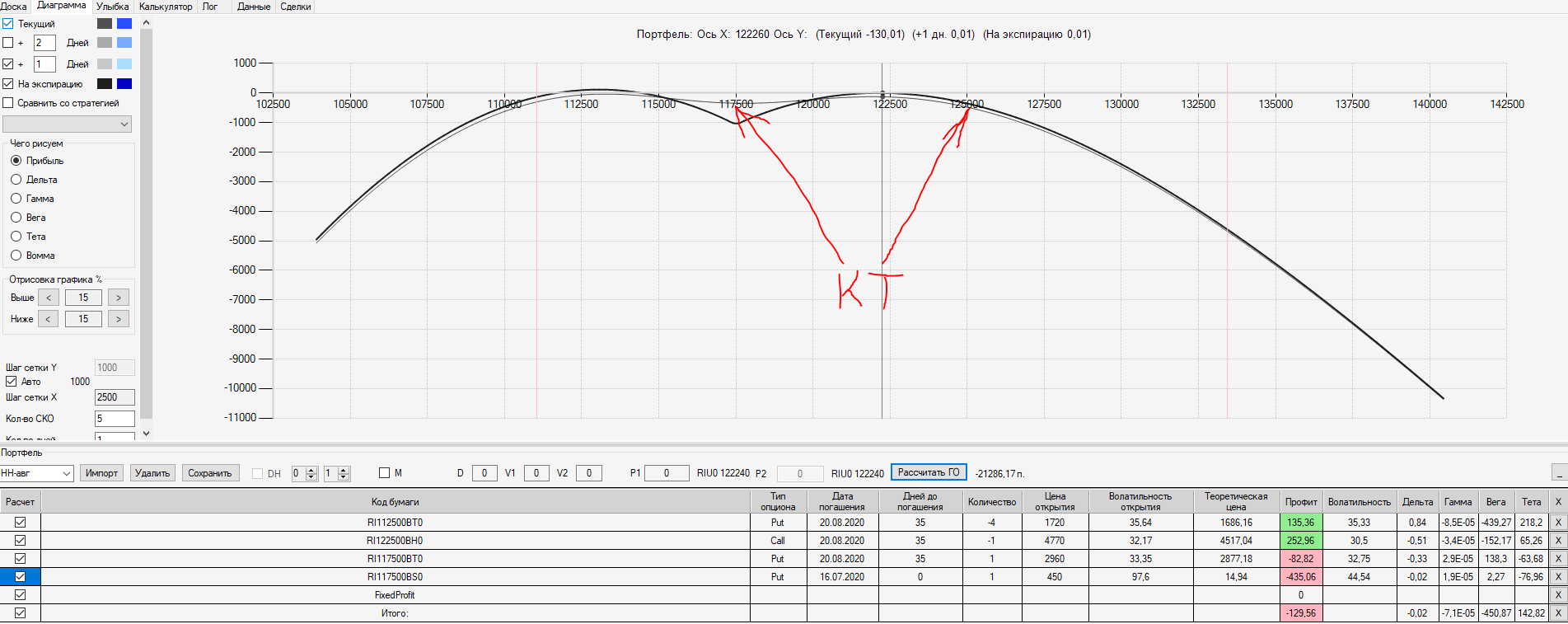This screenshot has width=1568, height=624.
Task: Click the Кол-во СКО input field
Action: click(x=115, y=419)
